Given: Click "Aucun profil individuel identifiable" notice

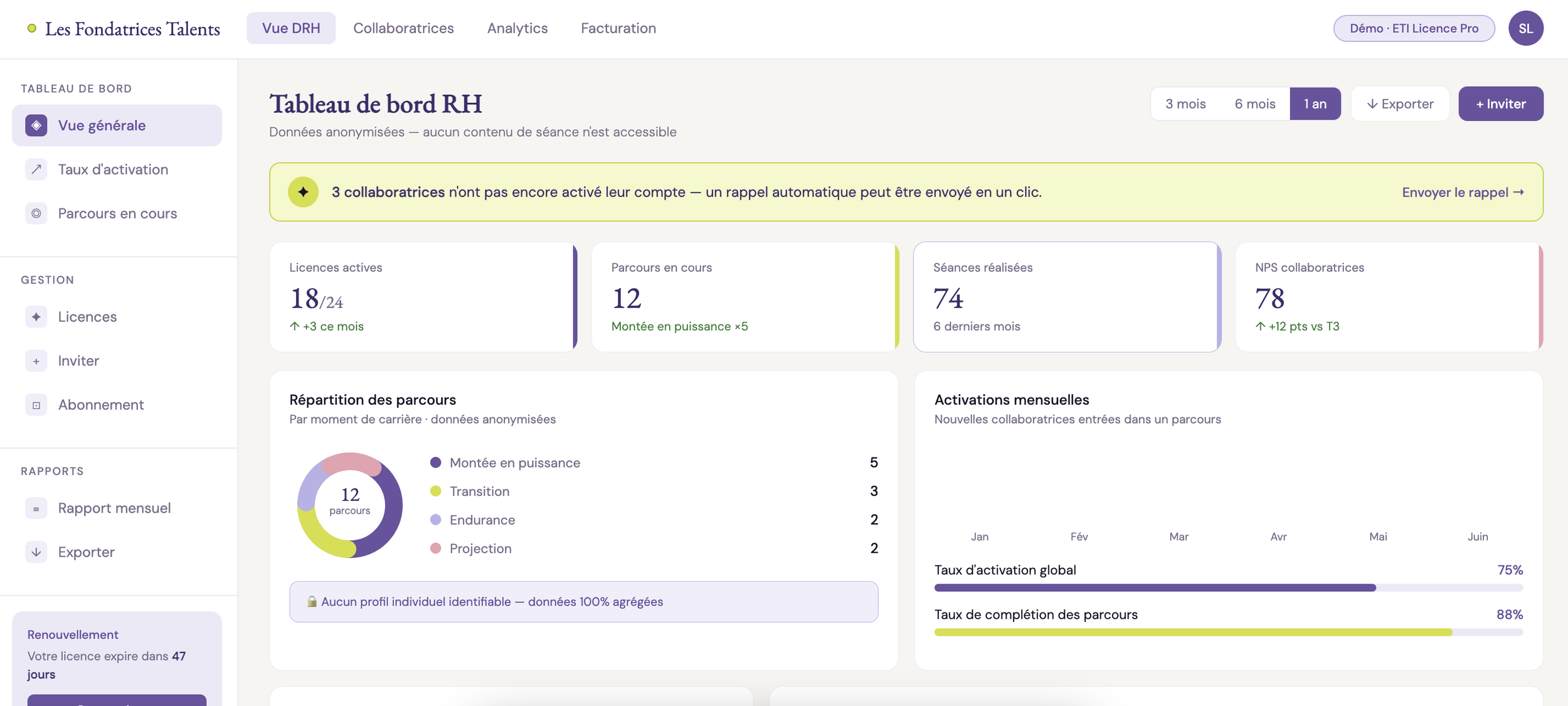Looking at the screenshot, I should 583,602.
